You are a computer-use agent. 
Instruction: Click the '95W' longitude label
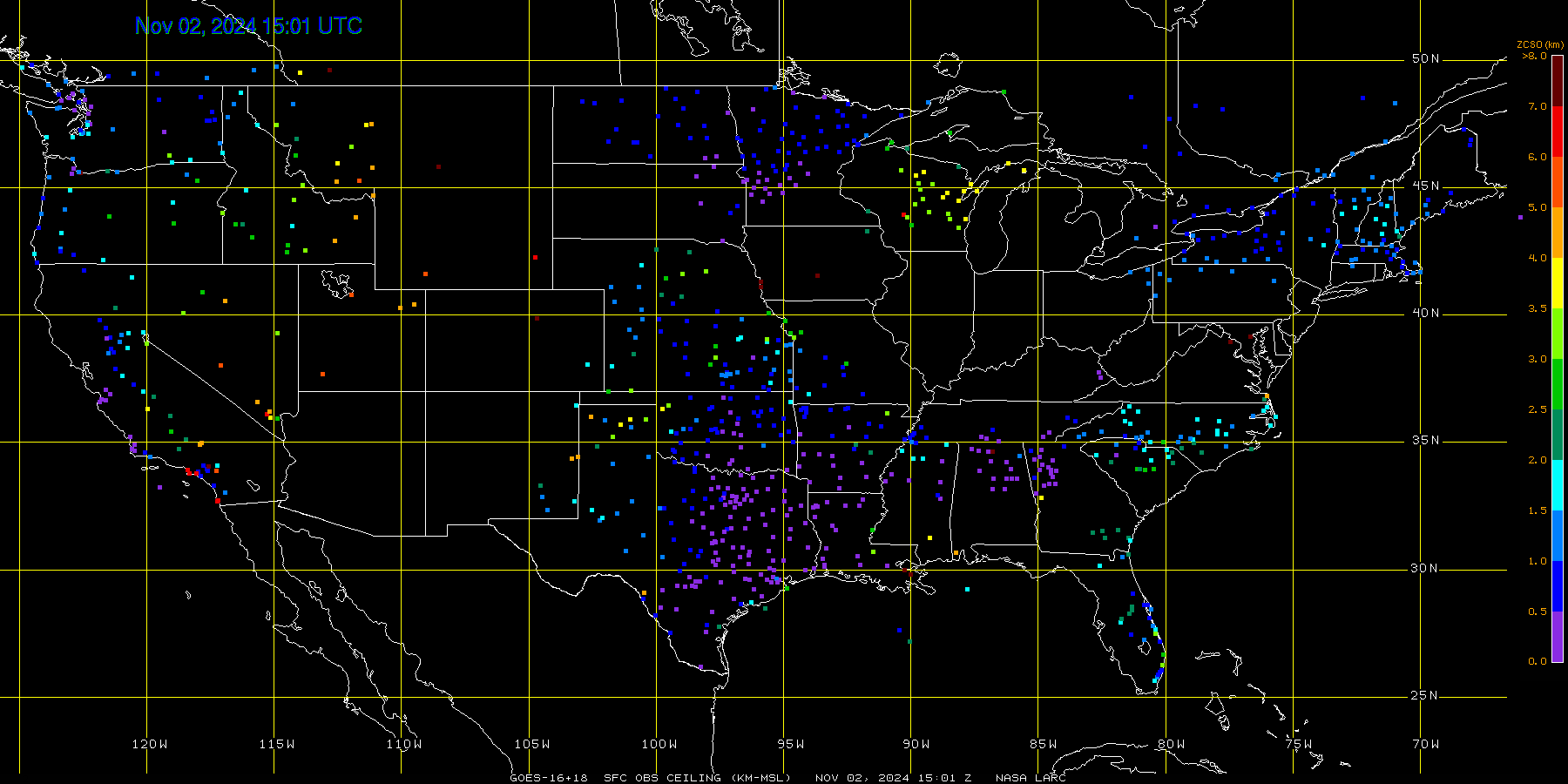click(791, 744)
